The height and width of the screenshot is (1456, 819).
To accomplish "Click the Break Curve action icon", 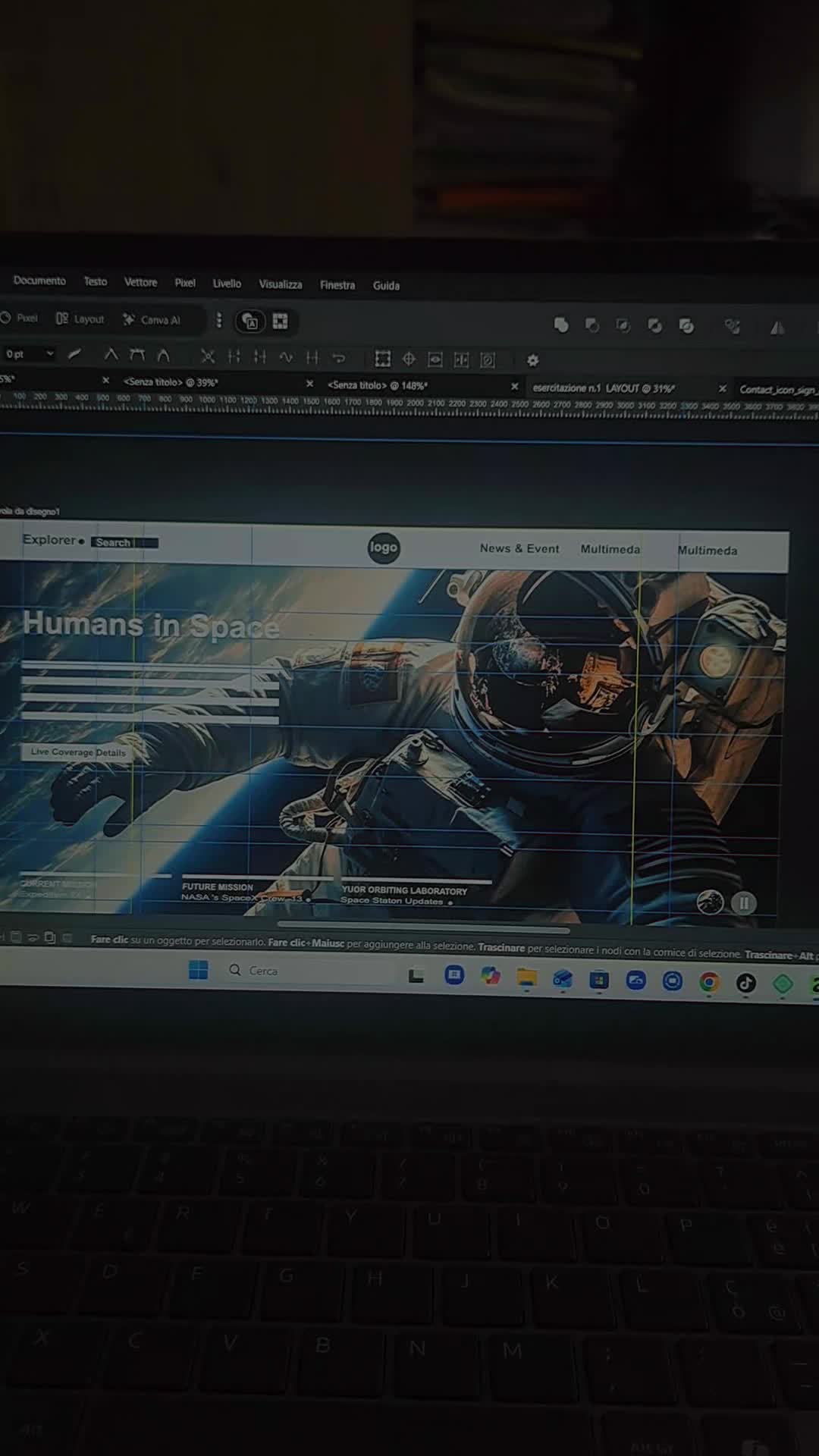I will [x=208, y=356].
